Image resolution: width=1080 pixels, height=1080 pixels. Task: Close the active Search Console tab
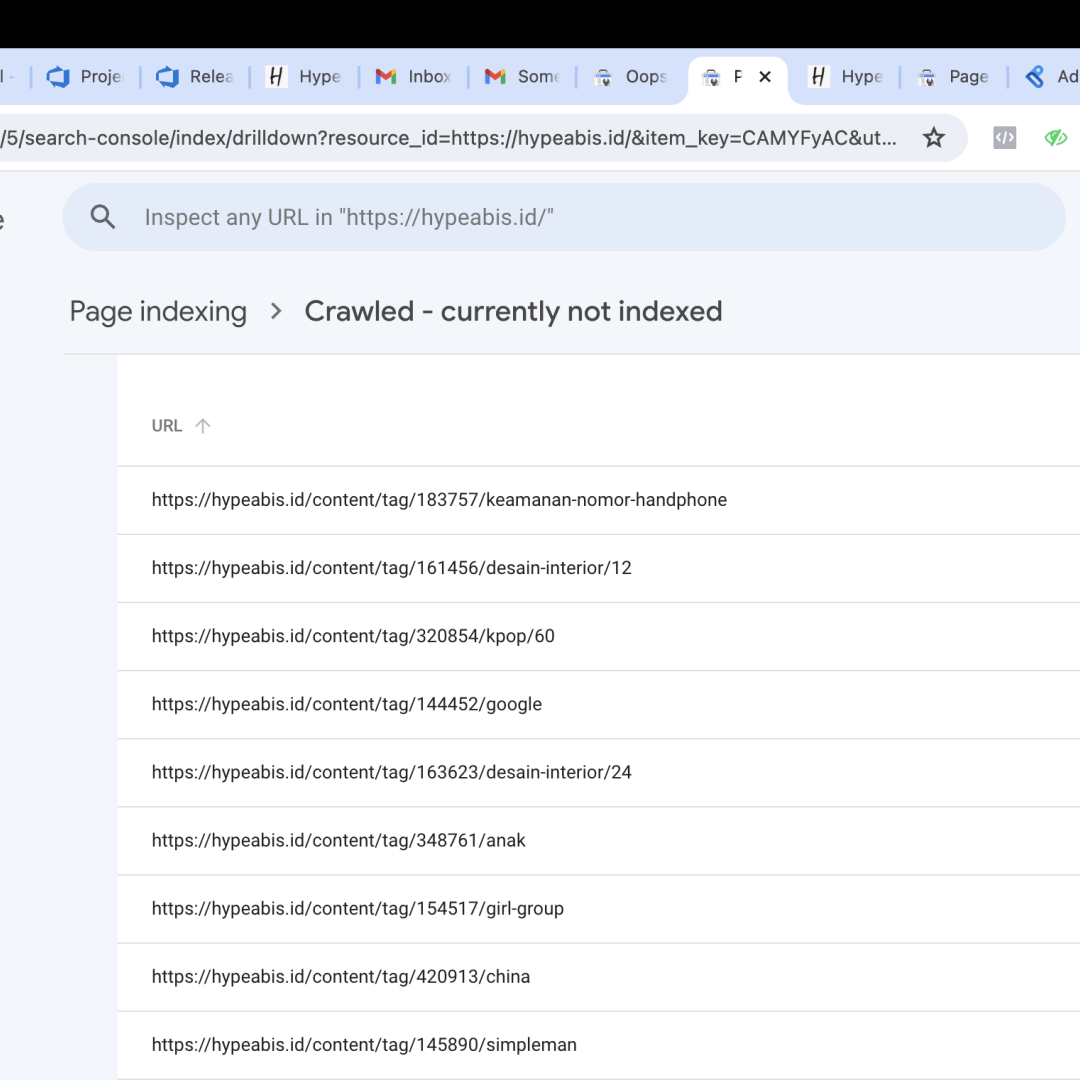765,76
